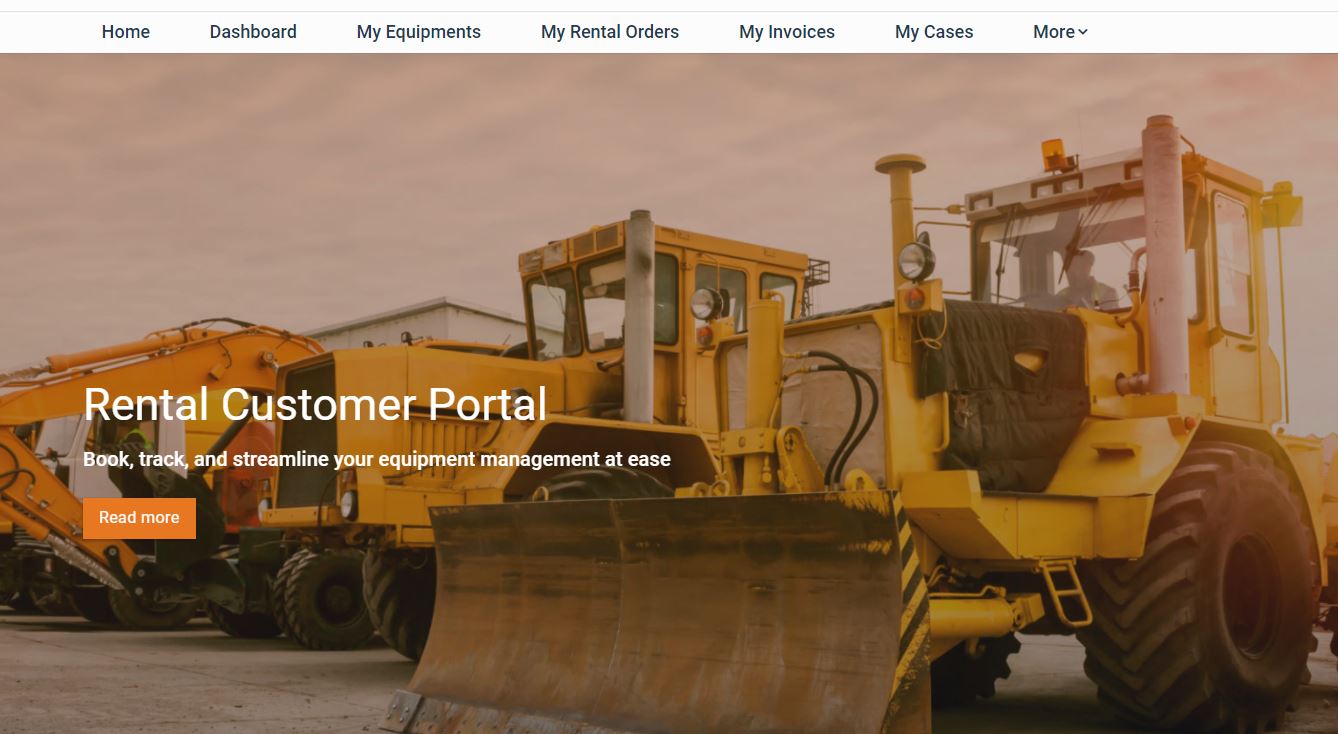
Task: Click the Rental Customer Portal heading
Action: pos(315,404)
